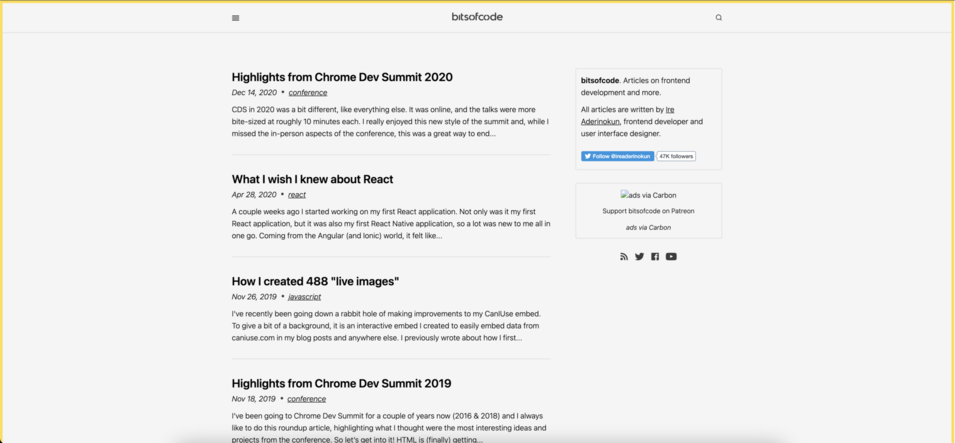Open the RSS feed icon
Image resolution: width=955 pixels, height=443 pixels.
[624, 257]
